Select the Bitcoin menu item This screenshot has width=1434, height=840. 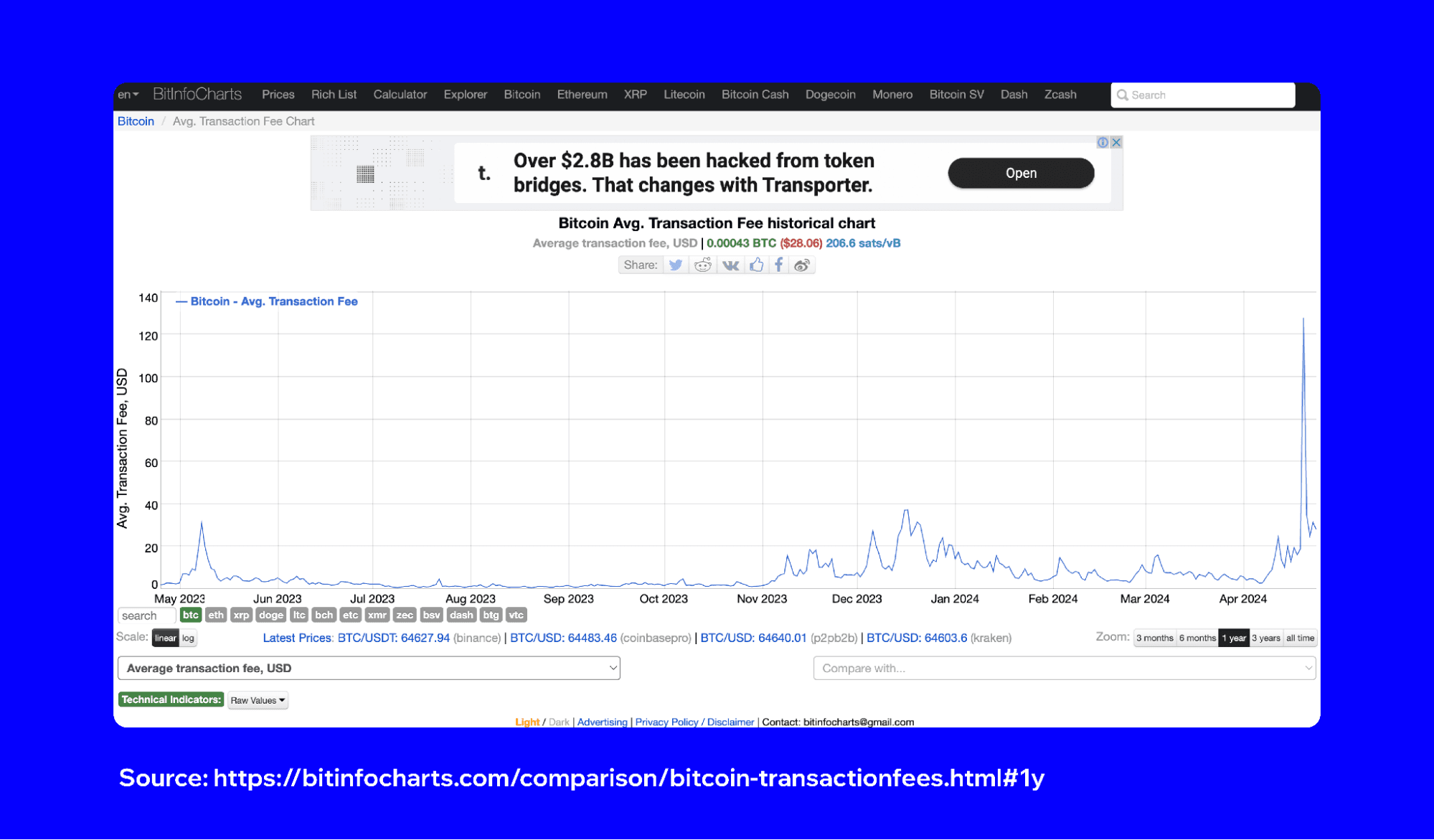coord(522,94)
